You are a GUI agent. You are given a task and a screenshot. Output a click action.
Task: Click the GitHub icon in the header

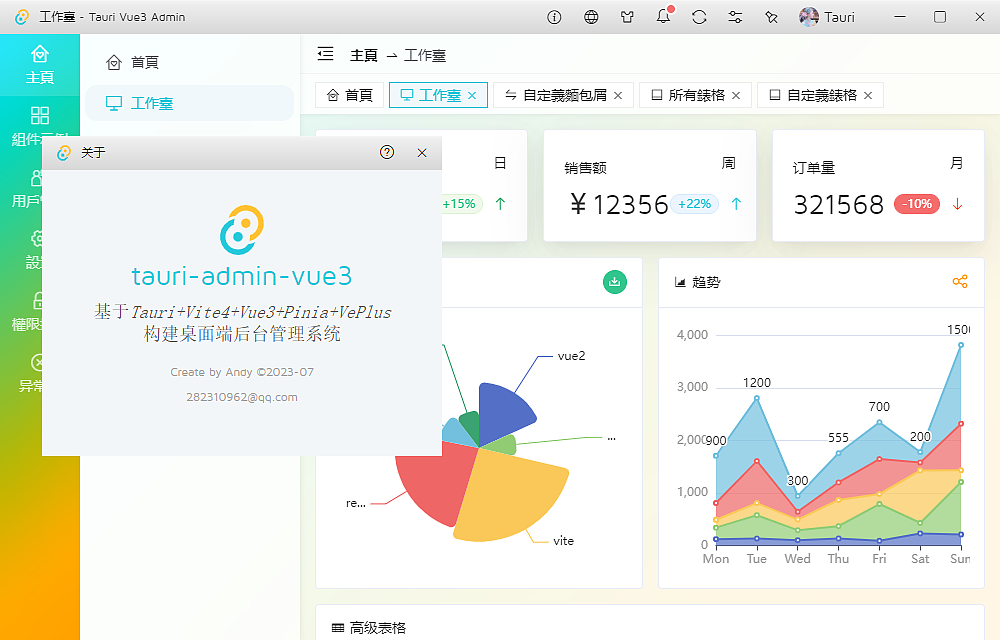pyautogui.click(x=626, y=17)
